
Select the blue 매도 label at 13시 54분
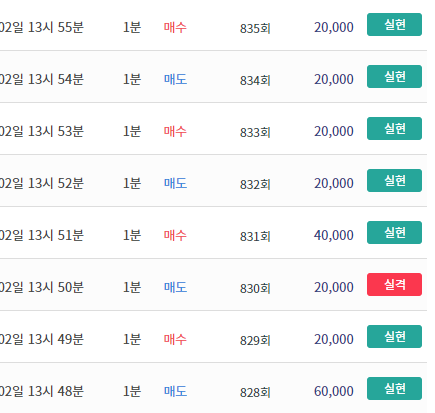click(175, 79)
